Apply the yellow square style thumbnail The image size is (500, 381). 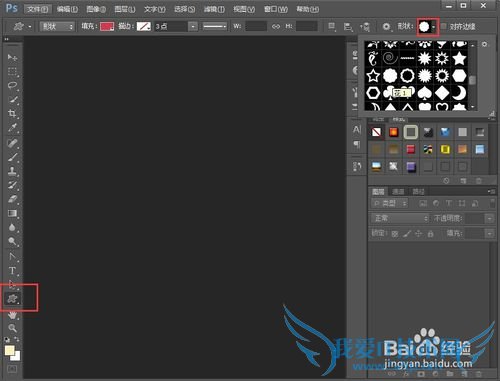[x=445, y=149]
